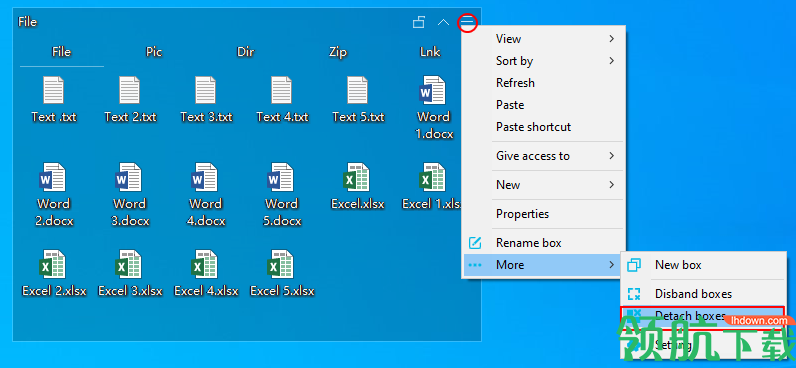The image size is (796, 368).
Task: Choose Refresh from the context menu
Action: click(x=543, y=83)
